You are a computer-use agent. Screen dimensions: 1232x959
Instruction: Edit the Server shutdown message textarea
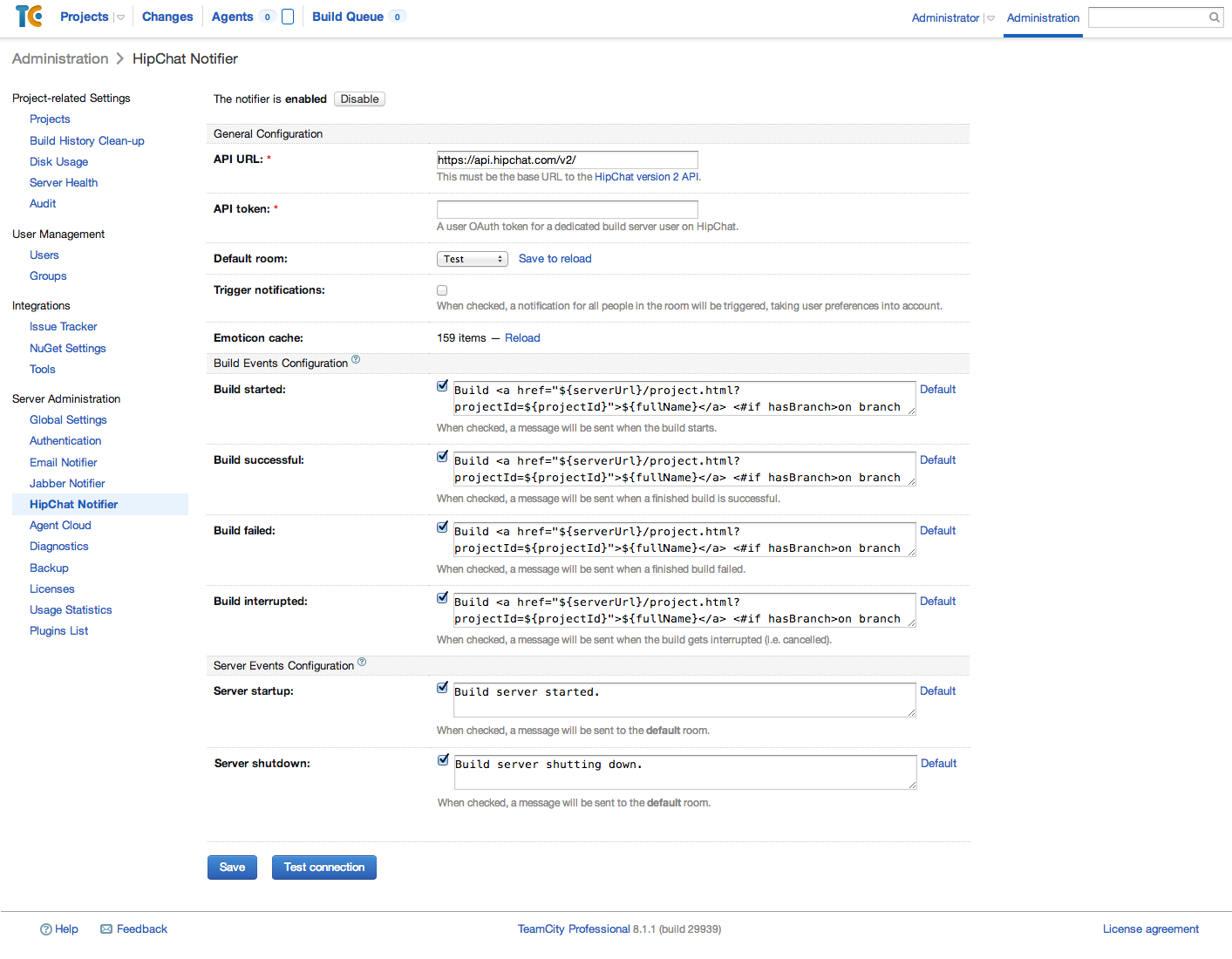click(x=685, y=772)
